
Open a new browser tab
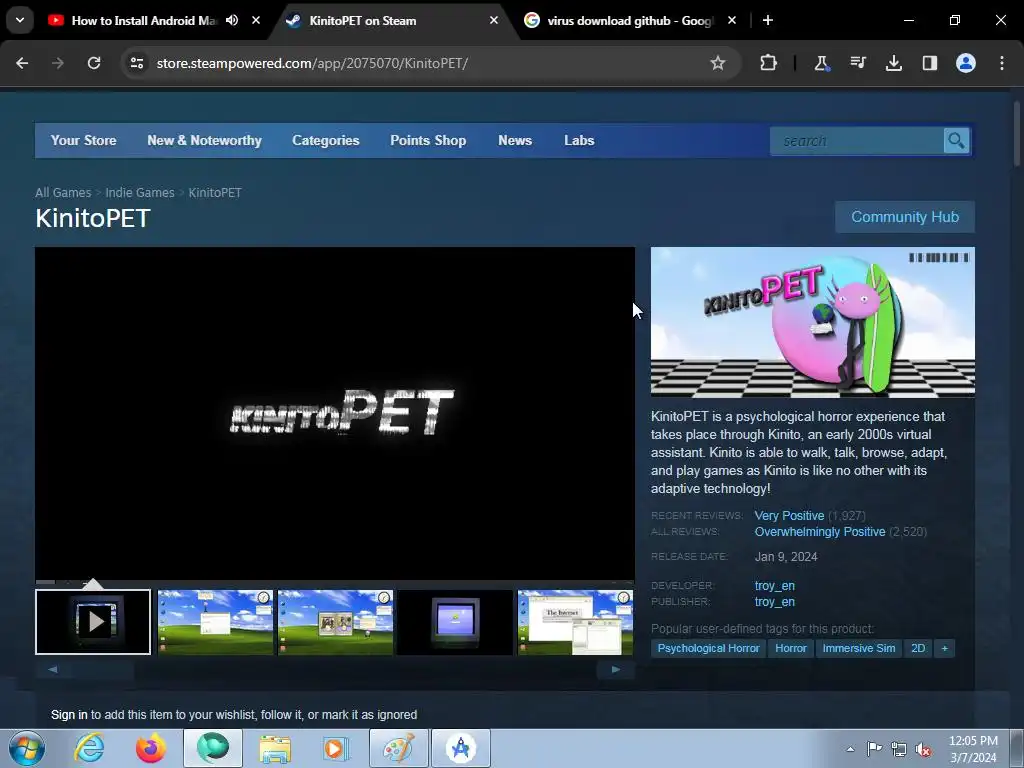click(x=768, y=20)
